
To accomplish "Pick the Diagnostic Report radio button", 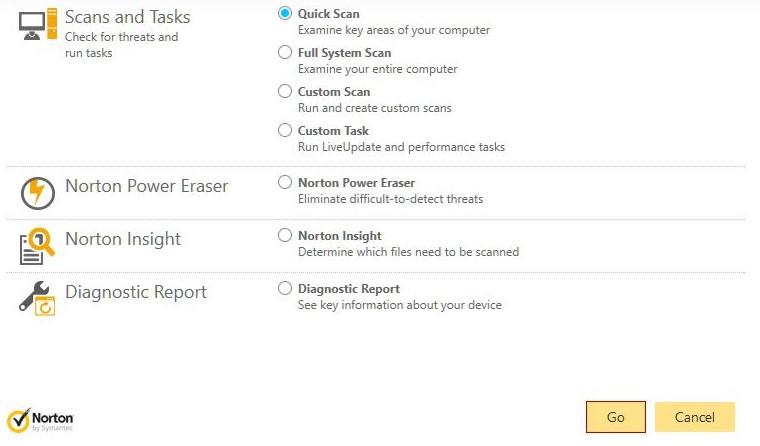I will coord(285,289).
